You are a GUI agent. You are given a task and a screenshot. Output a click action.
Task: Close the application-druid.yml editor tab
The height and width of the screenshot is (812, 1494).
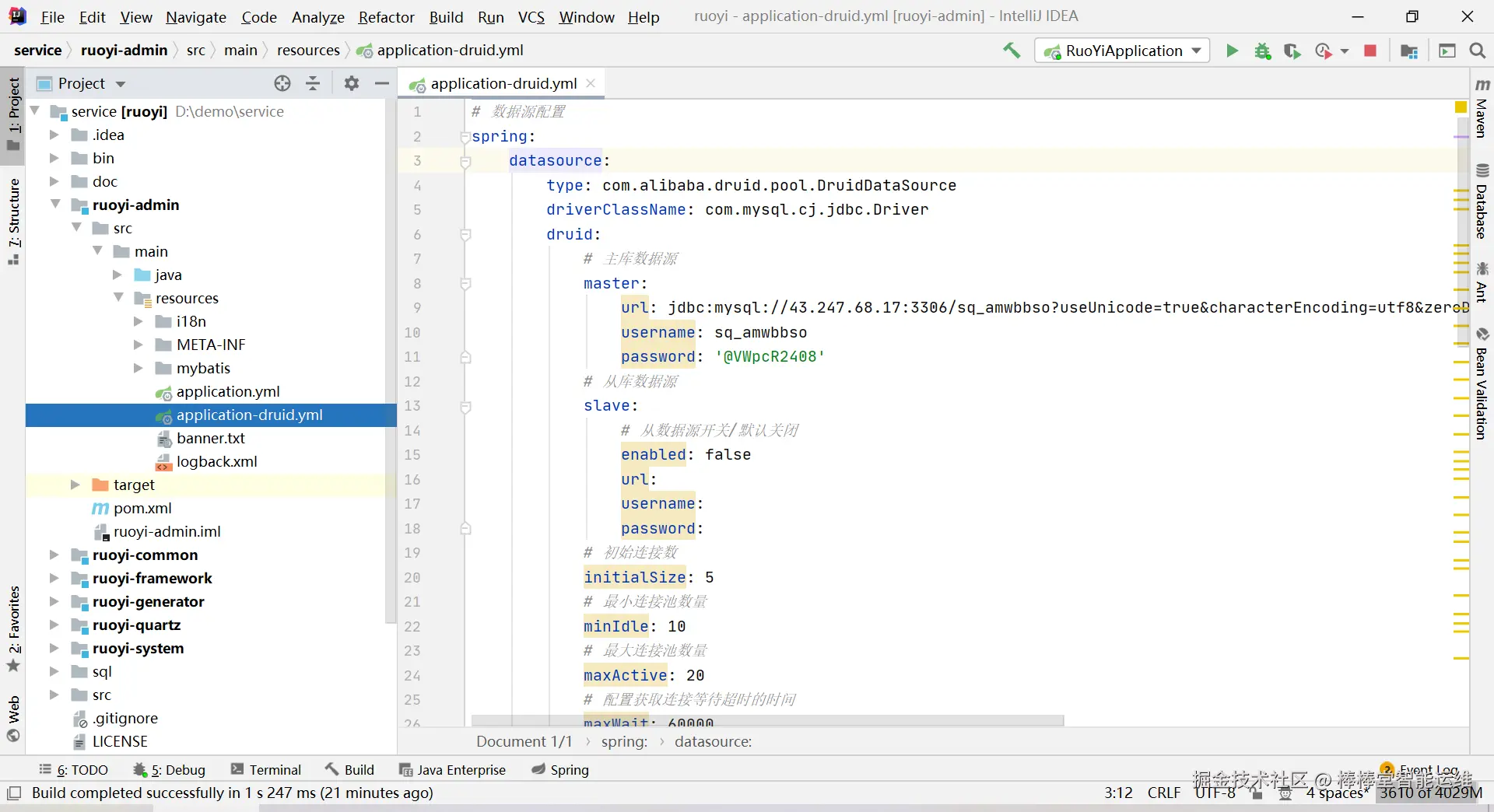click(x=591, y=83)
